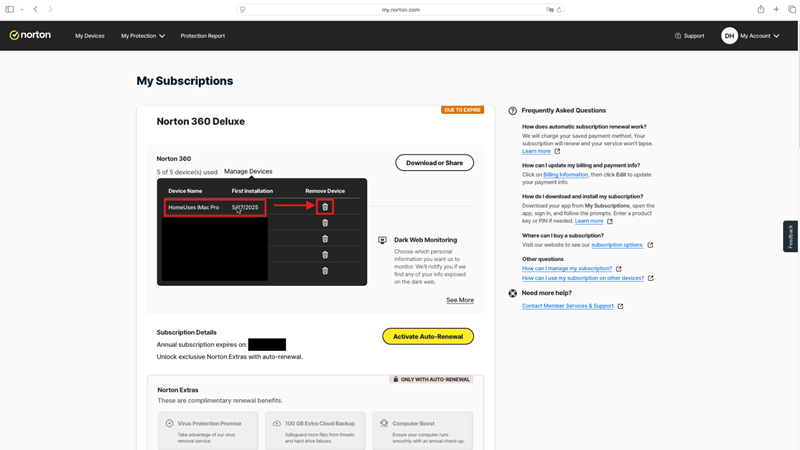Remove the HomeUses iMac Pro device
Screen dimensions: 800x450
pyautogui.click(x=325, y=207)
